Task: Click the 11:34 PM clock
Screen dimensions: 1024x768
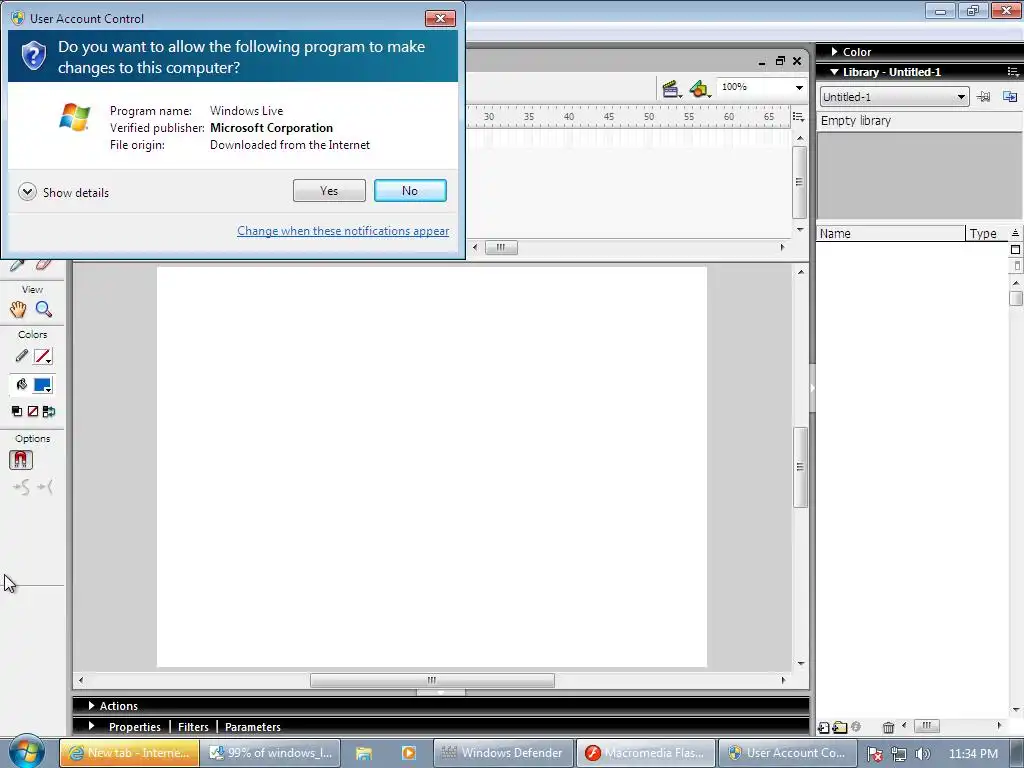Action: [x=973, y=754]
